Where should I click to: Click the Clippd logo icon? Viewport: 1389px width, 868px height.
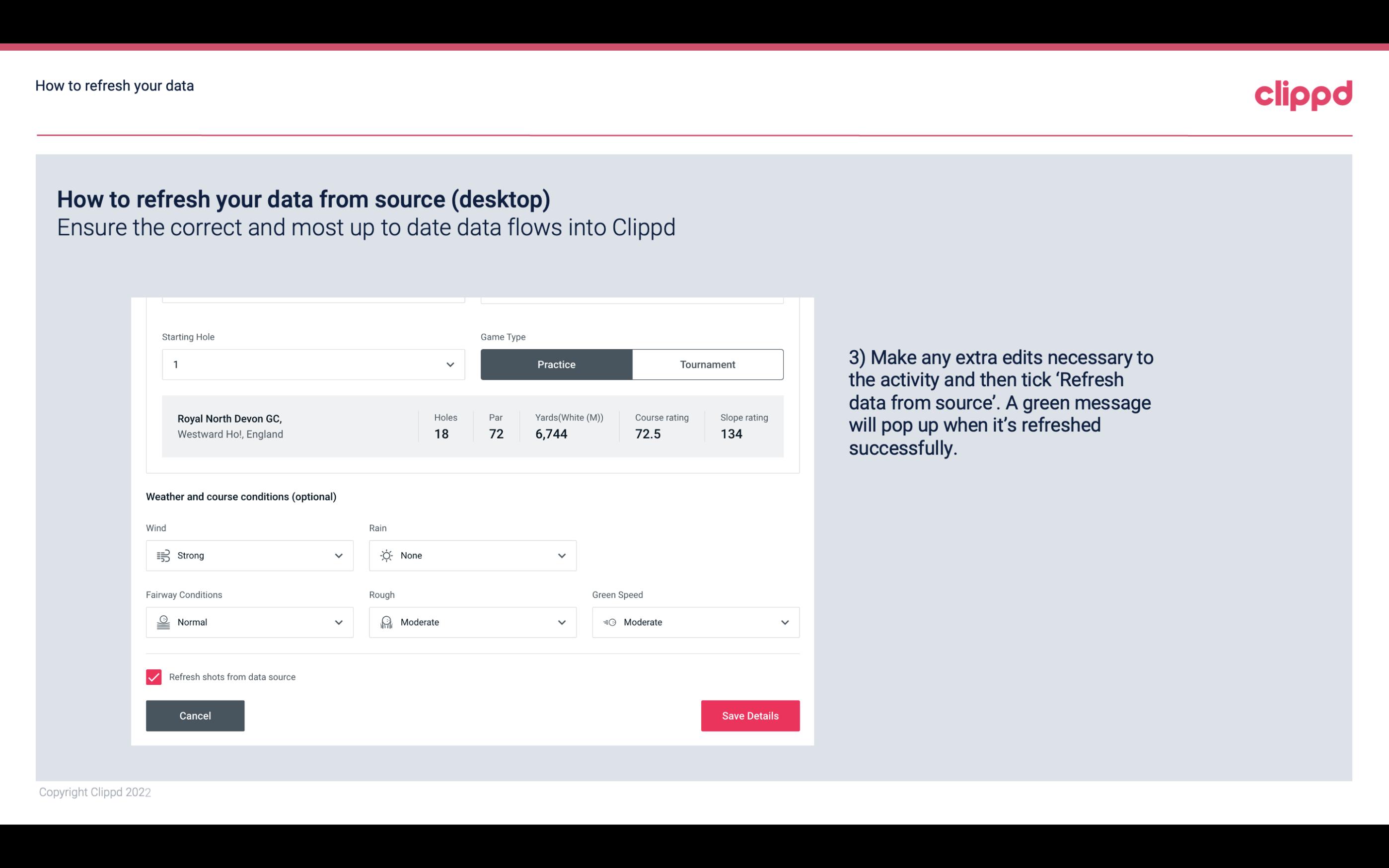[x=1303, y=93]
